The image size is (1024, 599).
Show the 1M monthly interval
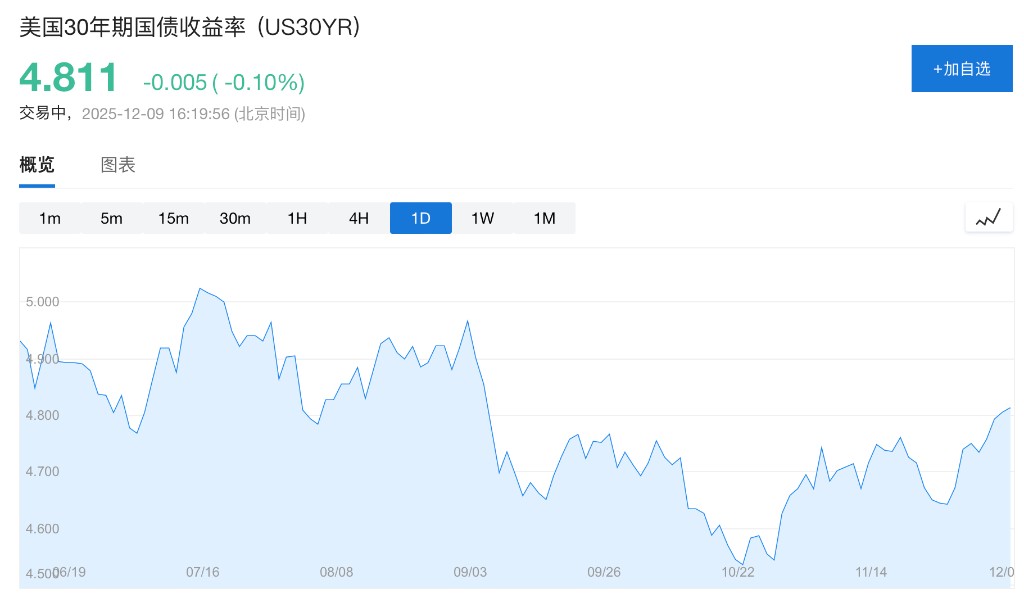[544, 218]
